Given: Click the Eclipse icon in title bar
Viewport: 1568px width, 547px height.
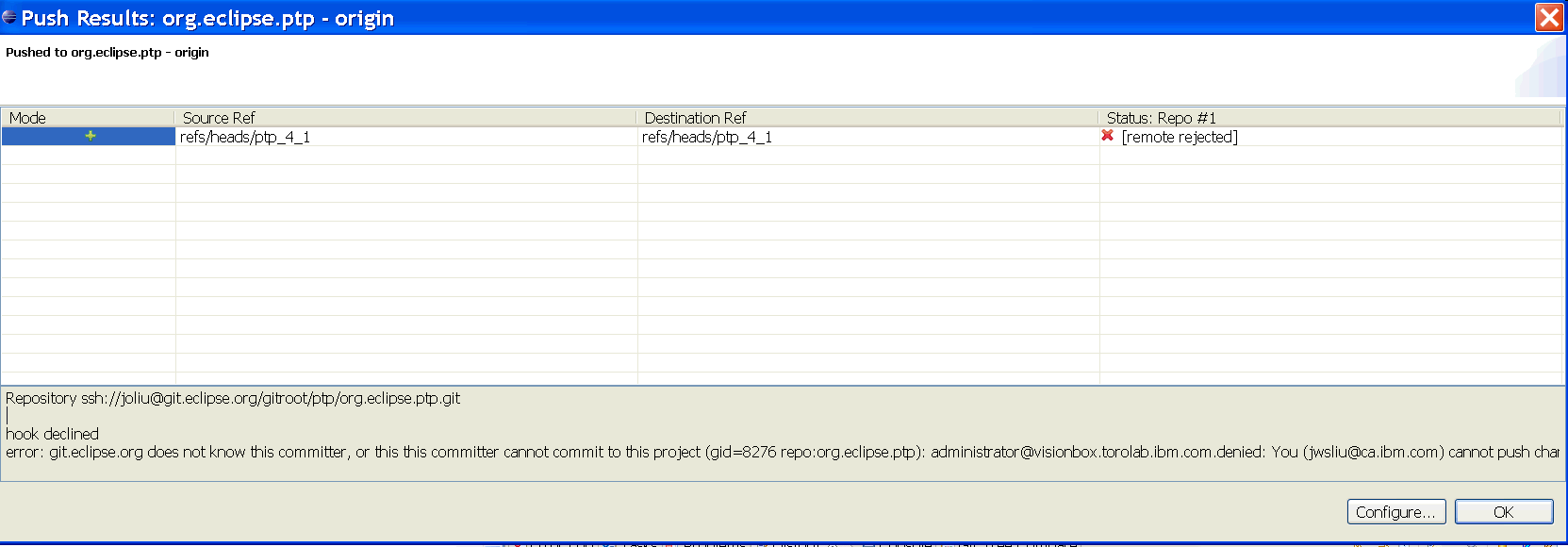Looking at the screenshot, I should point(9,17).
